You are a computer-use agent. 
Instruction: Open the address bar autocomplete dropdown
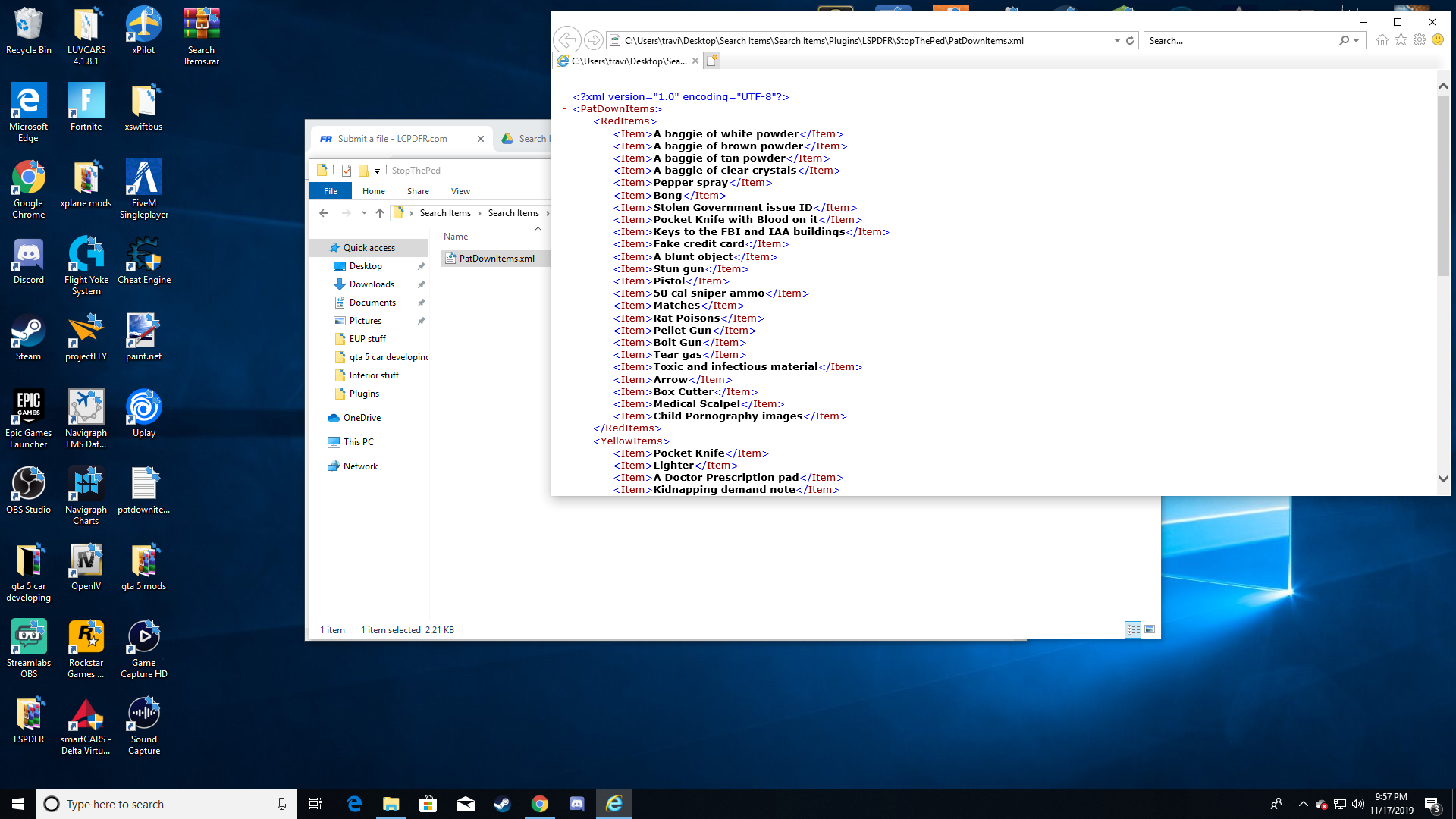tap(1117, 41)
